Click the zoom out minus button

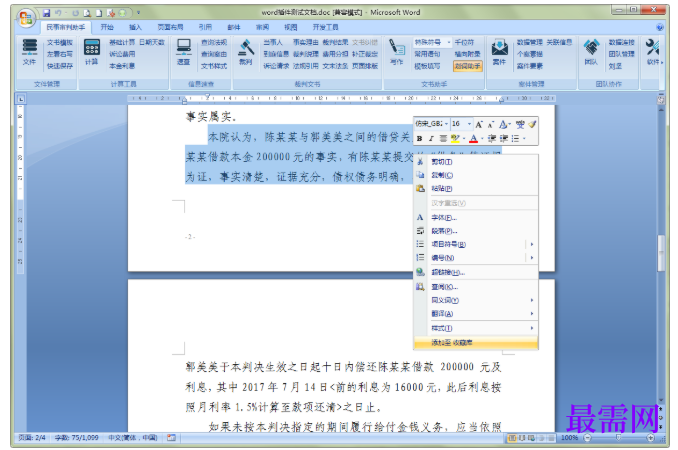[x=587, y=438]
